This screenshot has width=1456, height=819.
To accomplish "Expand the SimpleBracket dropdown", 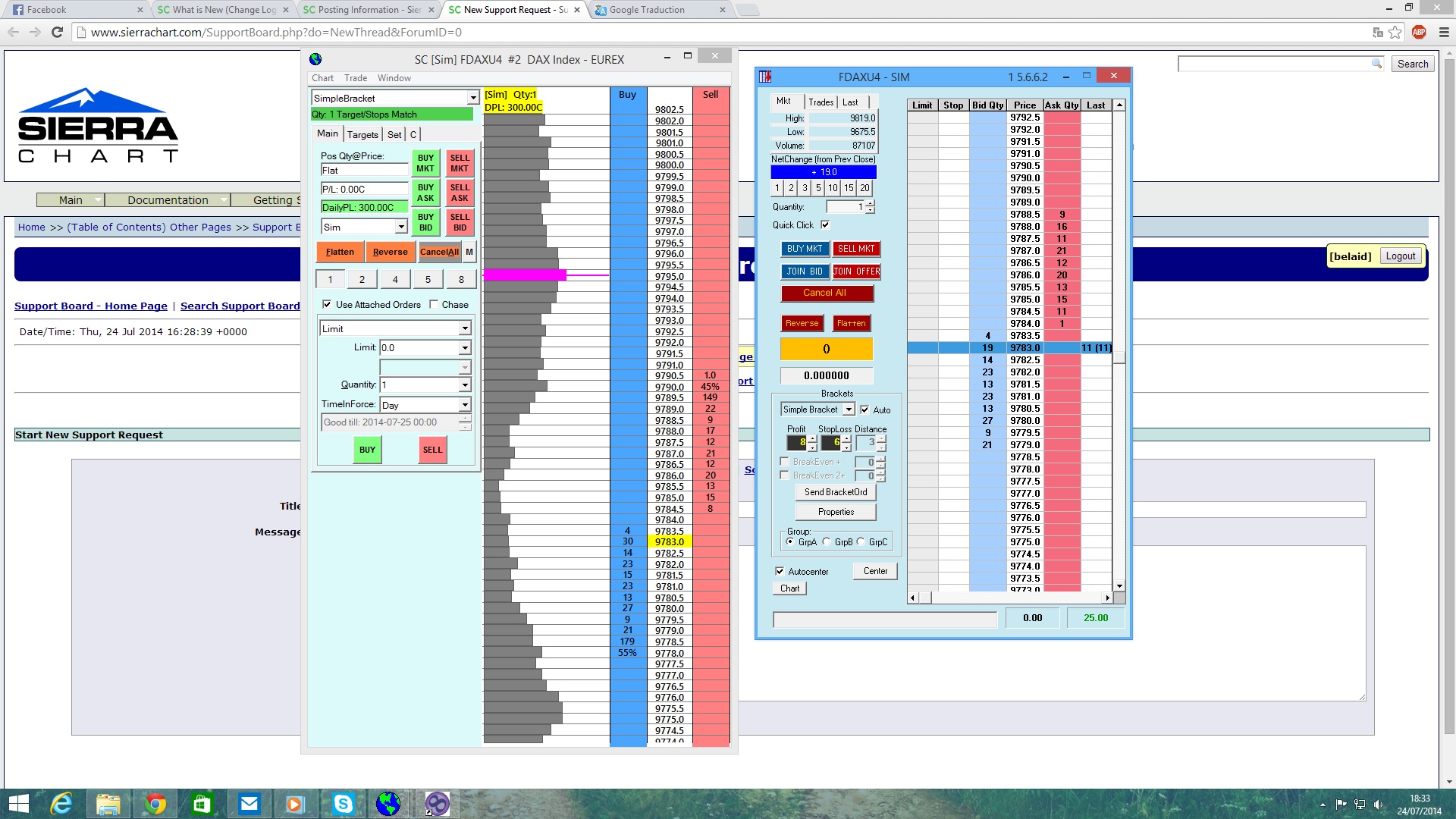I will (472, 99).
